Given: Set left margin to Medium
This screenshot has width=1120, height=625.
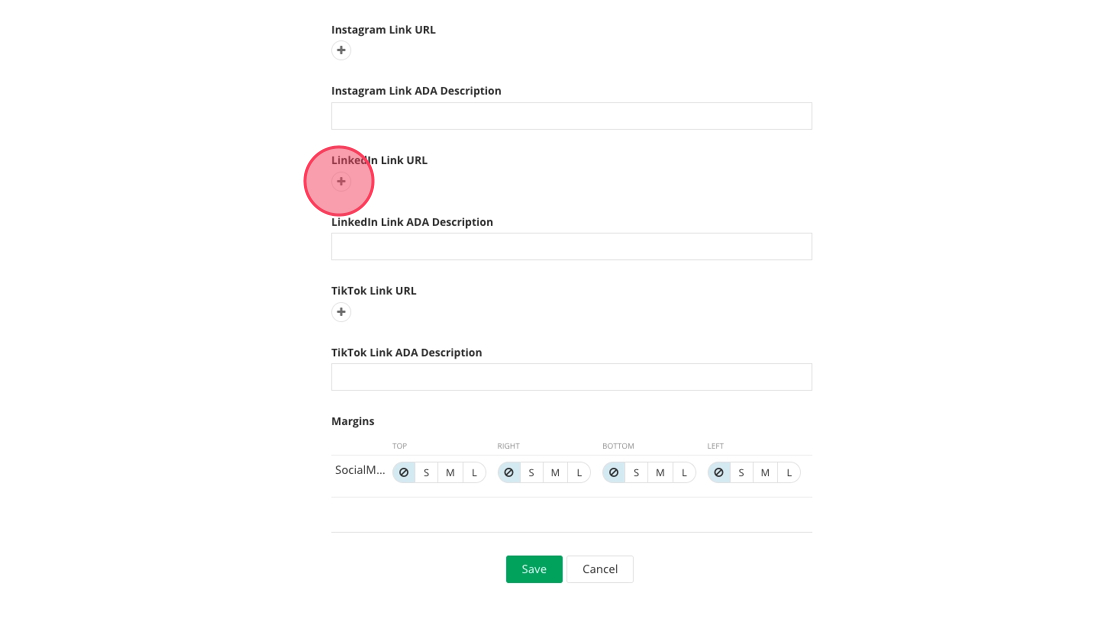Looking at the screenshot, I should pos(765,472).
